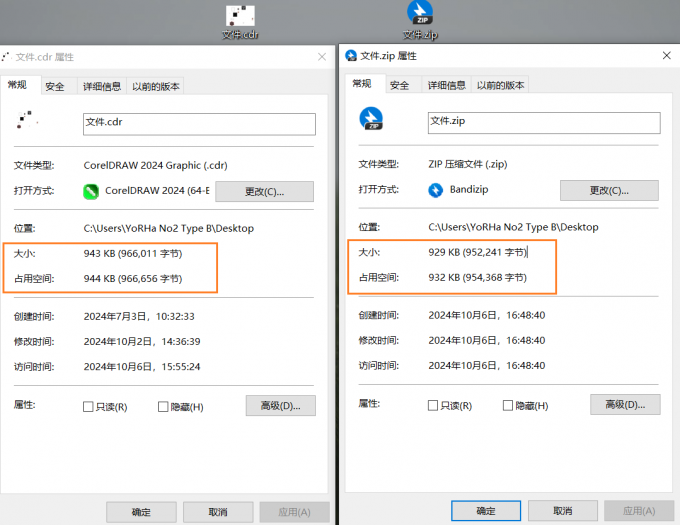Click 修改时间 value in 文件.zip properties
This screenshot has height=525, width=680.
pyautogui.click(x=487, y=340)
